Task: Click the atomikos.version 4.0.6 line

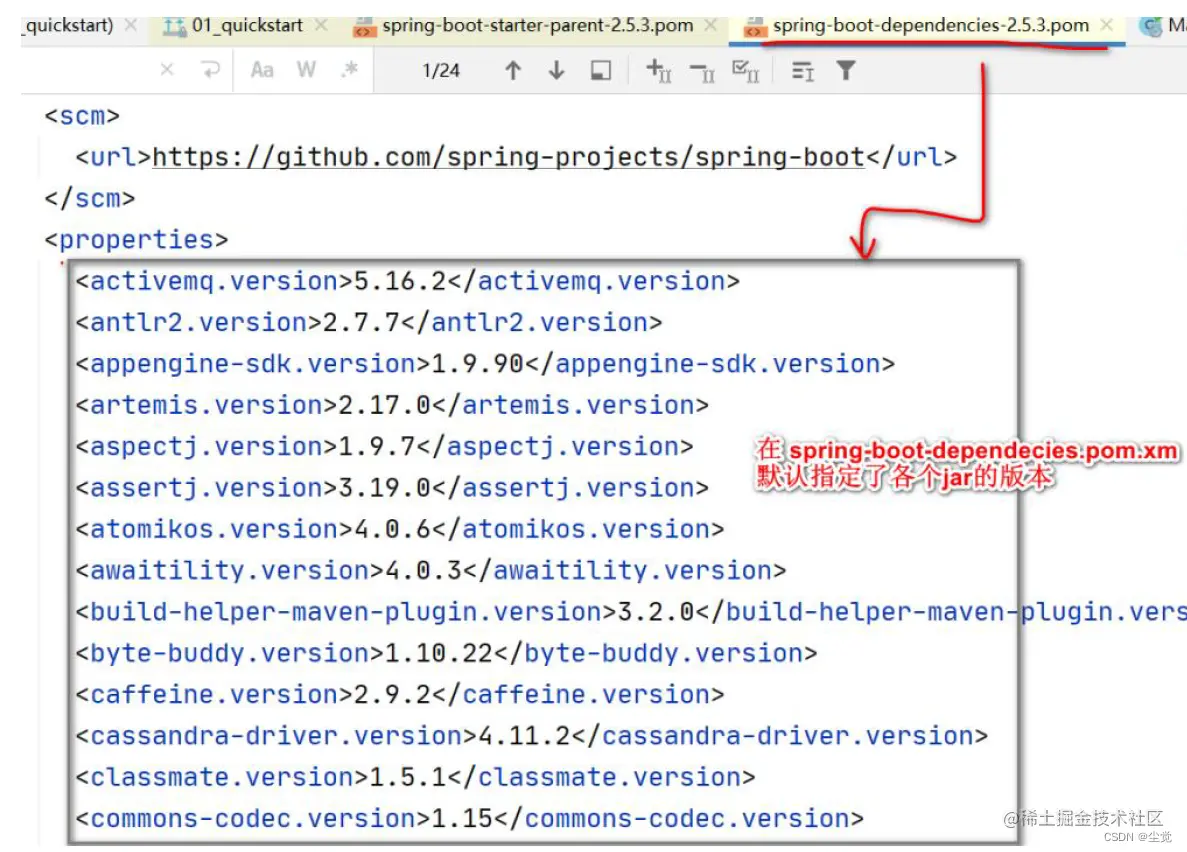Action: 400,529
